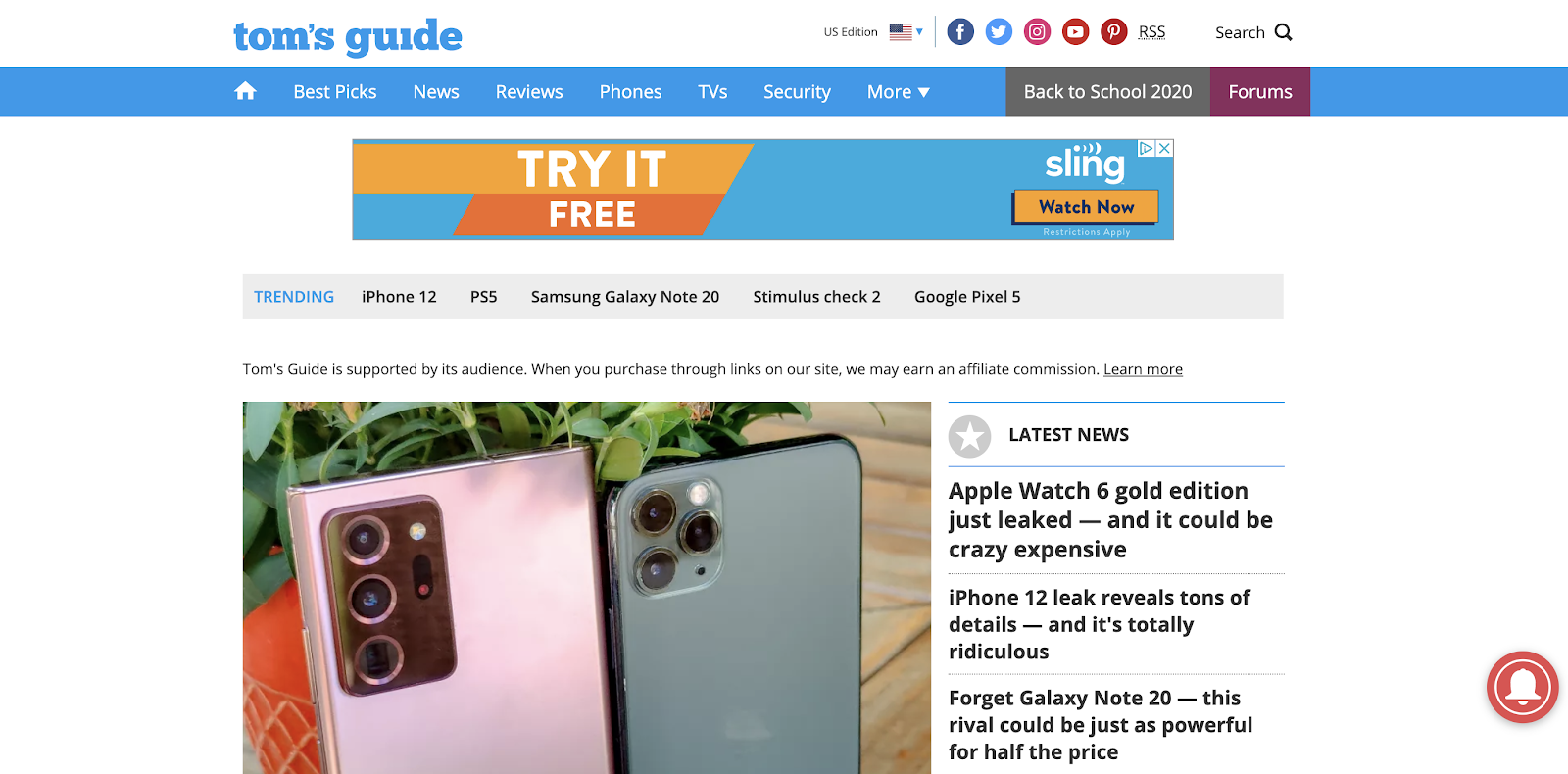The image size is (1568, 774).
Task: Open the AdChoices info icon
Action: 1146,148
